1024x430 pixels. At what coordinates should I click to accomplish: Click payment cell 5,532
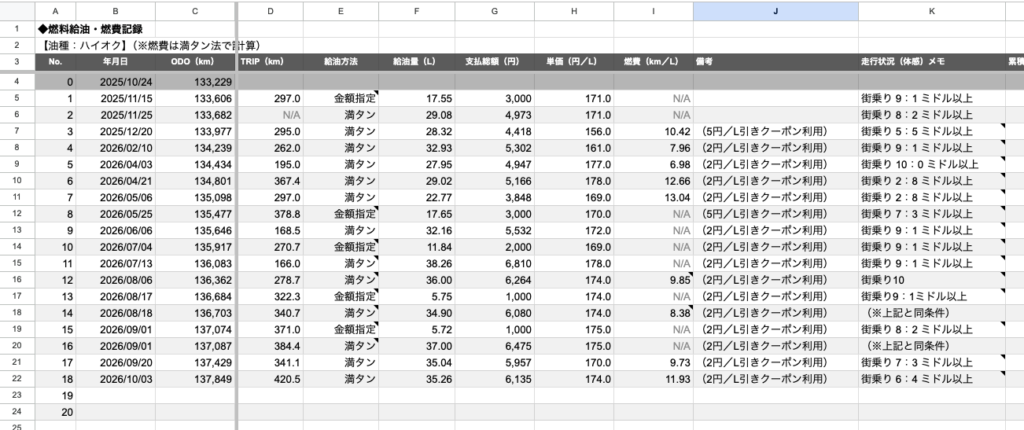pos(494,230)
